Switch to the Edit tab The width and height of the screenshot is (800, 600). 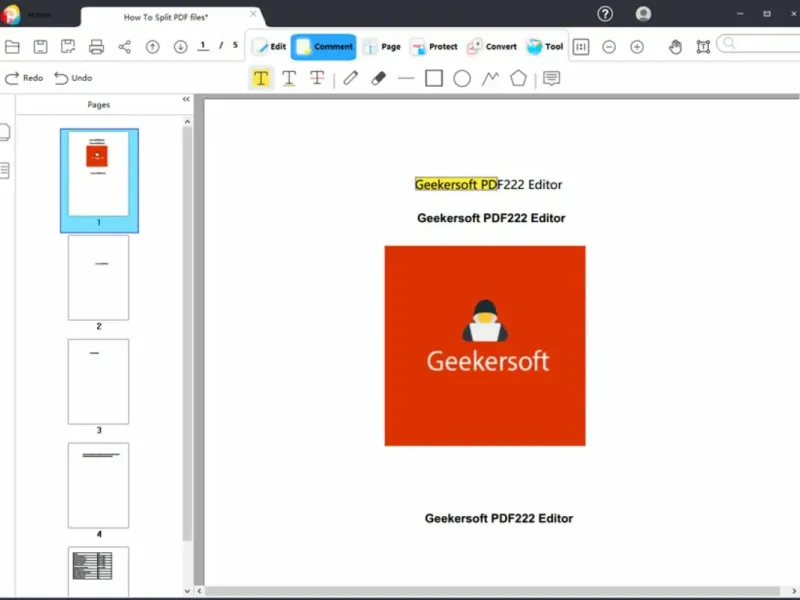pyautogui.click(x=270, y=46)
